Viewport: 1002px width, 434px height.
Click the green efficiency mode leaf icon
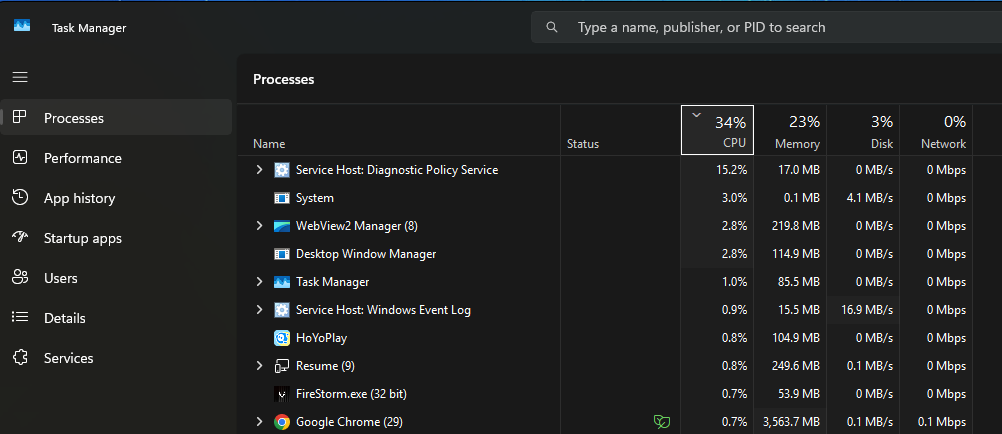tap(662, 422)
